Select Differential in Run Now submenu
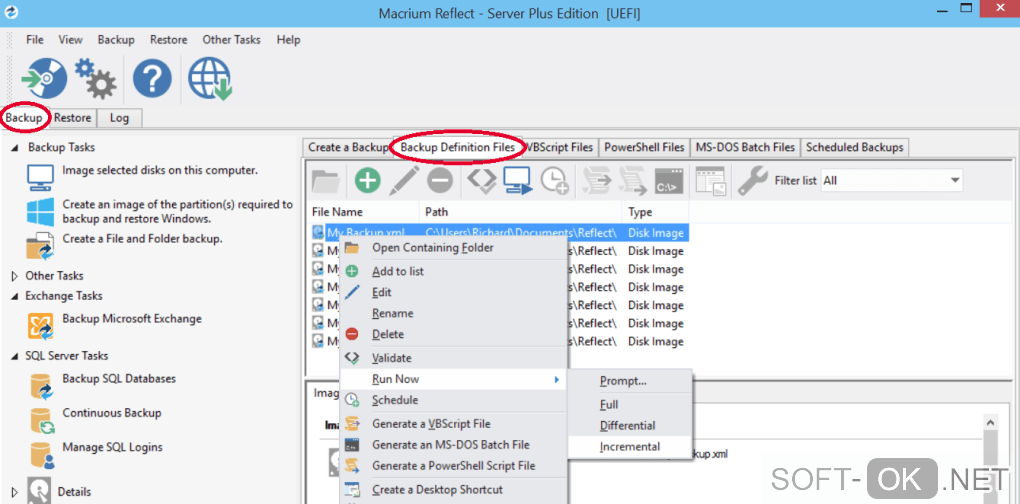 coord(630,425)
